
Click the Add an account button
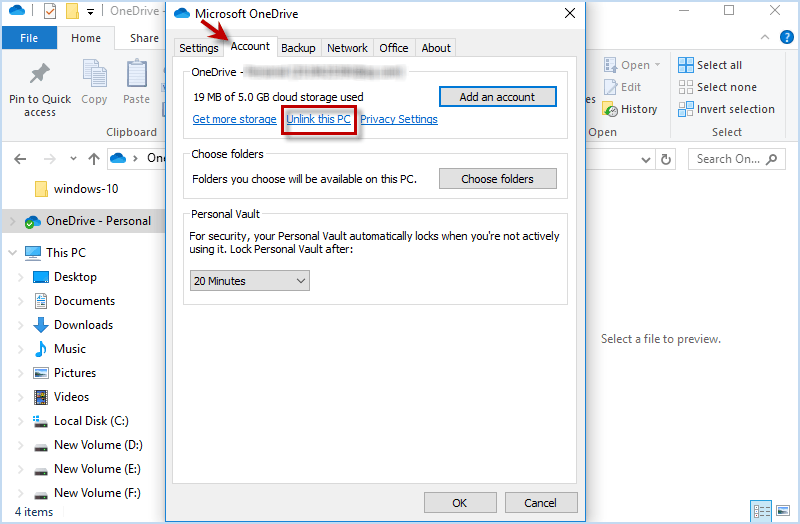497,96
